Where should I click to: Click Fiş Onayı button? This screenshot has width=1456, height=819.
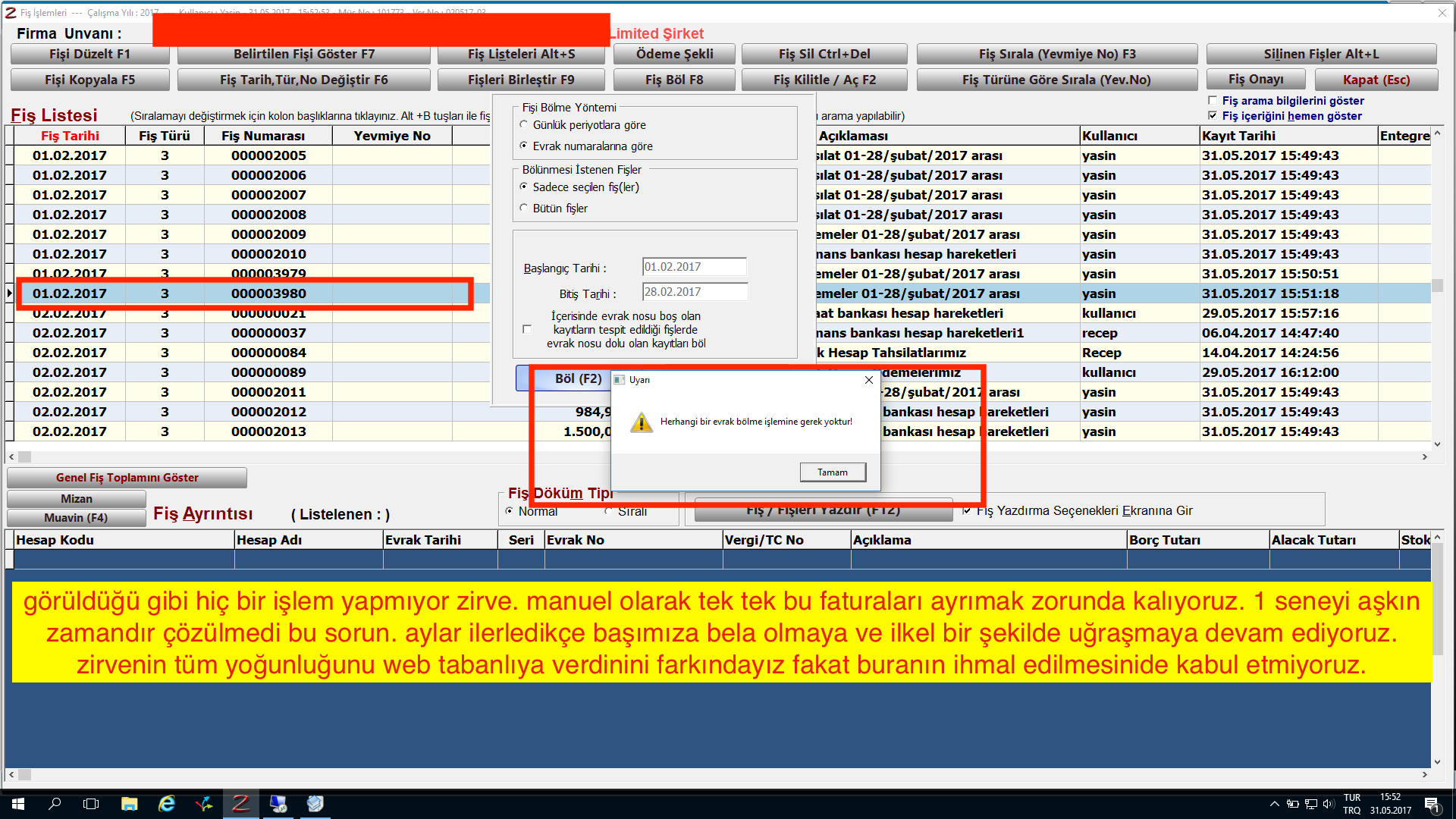1256,80
